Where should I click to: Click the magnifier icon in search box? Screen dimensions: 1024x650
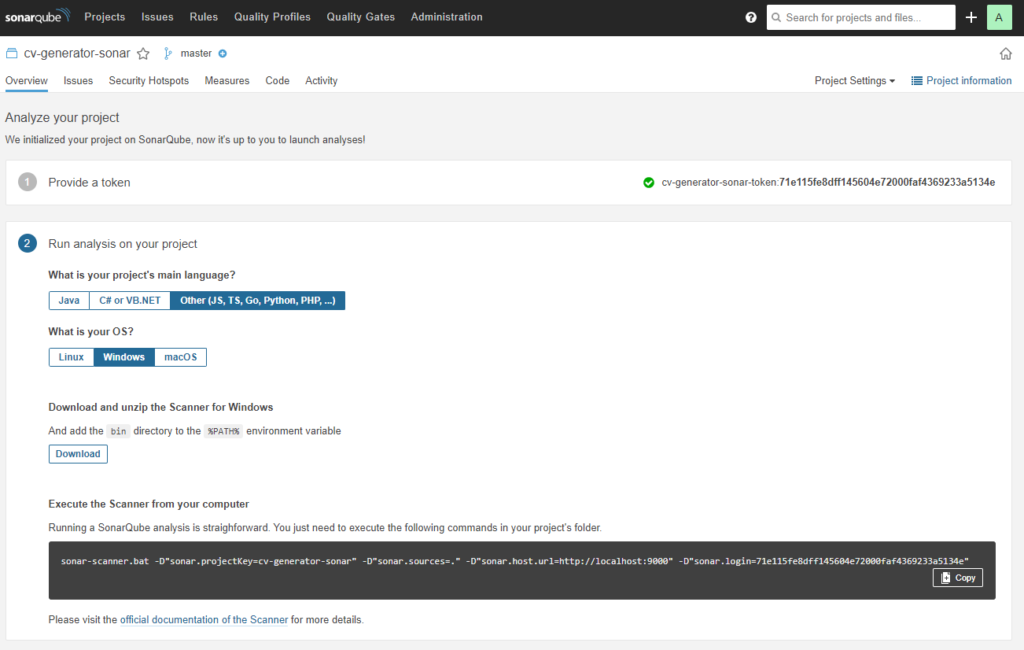776,18
